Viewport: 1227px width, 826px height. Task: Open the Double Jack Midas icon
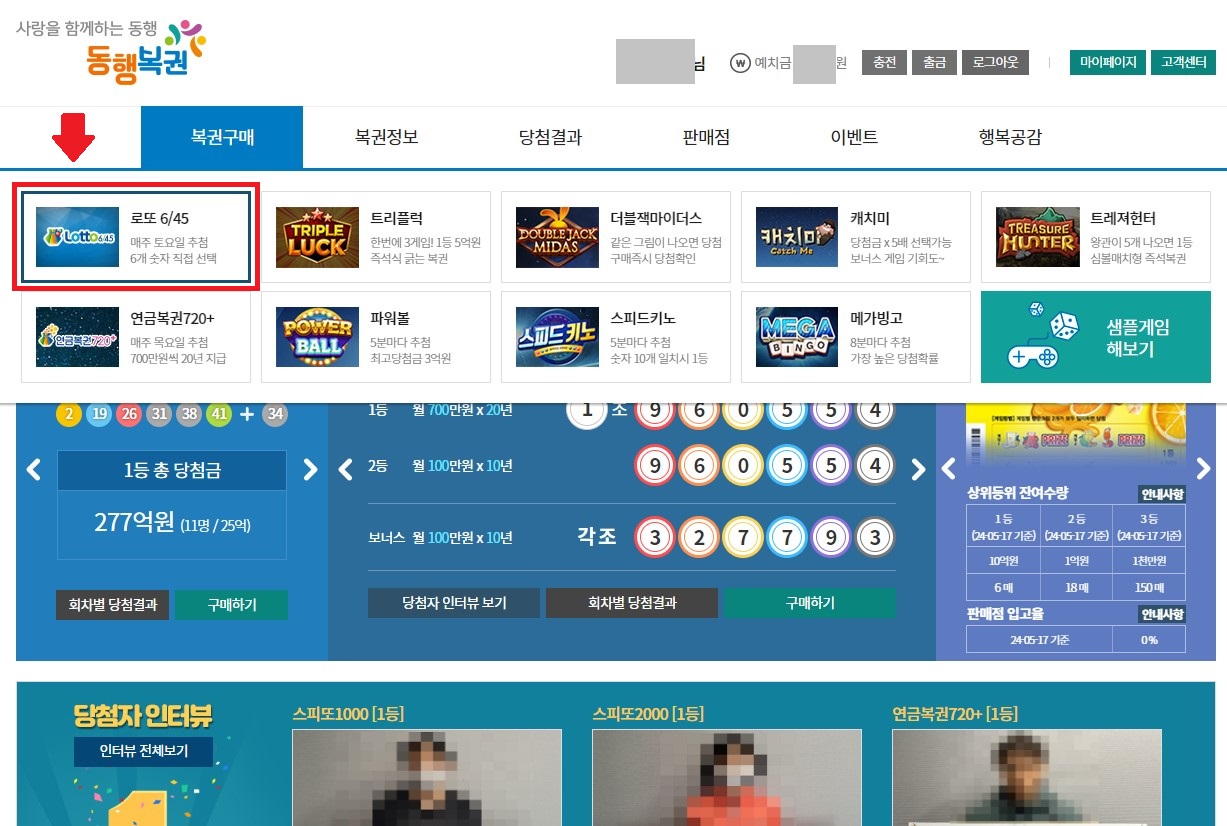(x=557, y=237)
